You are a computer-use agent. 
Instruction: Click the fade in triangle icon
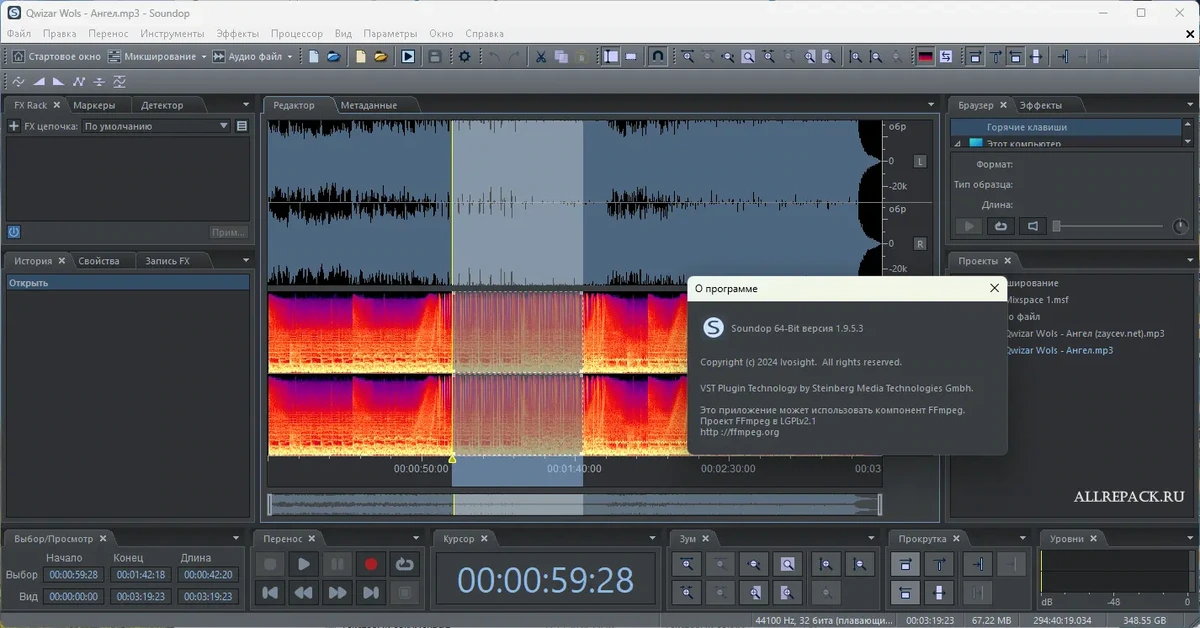(39, 81)
